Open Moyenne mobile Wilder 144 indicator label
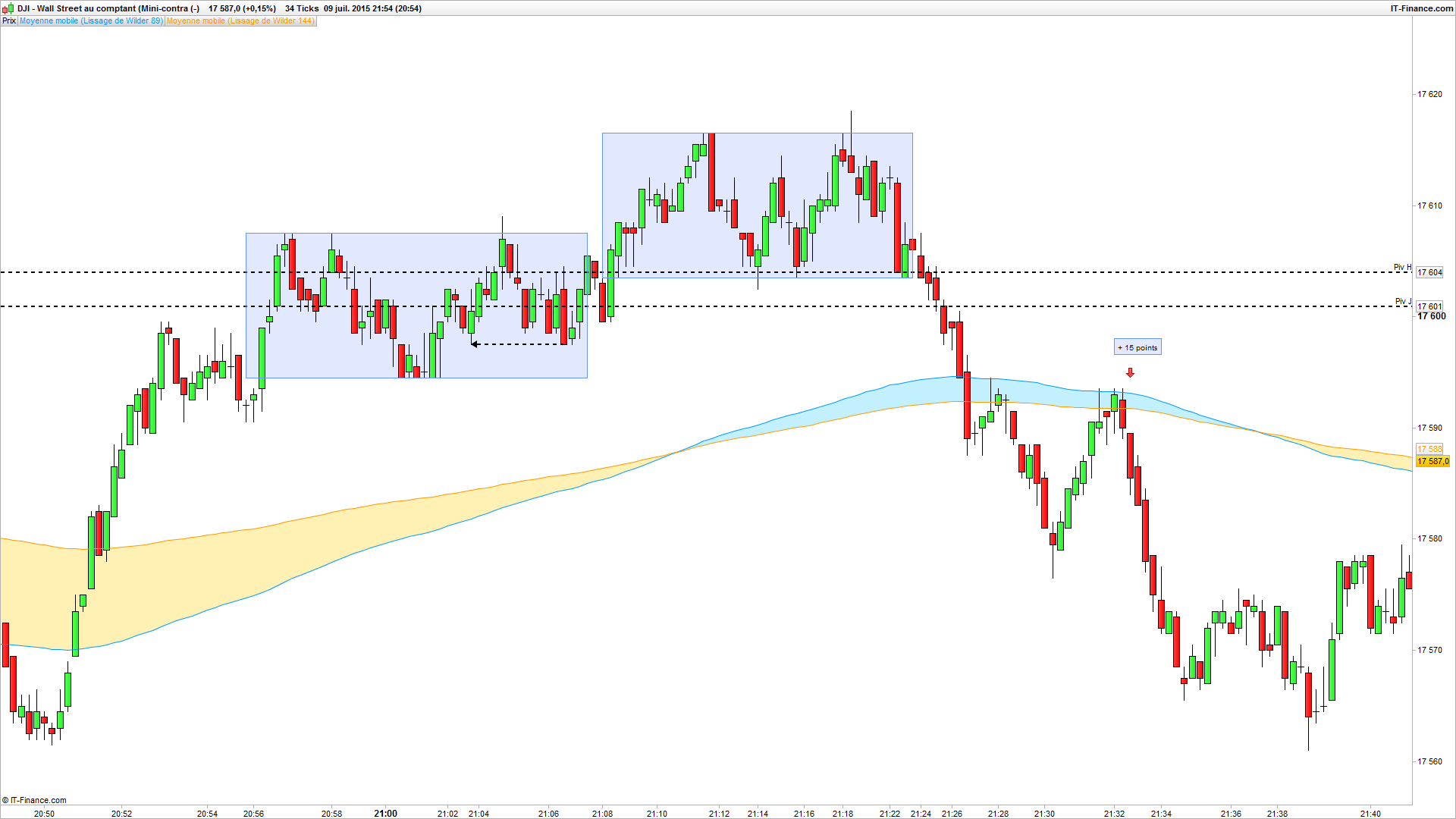The height and width of the screenshot is (819, 1456). pos(240,21)
